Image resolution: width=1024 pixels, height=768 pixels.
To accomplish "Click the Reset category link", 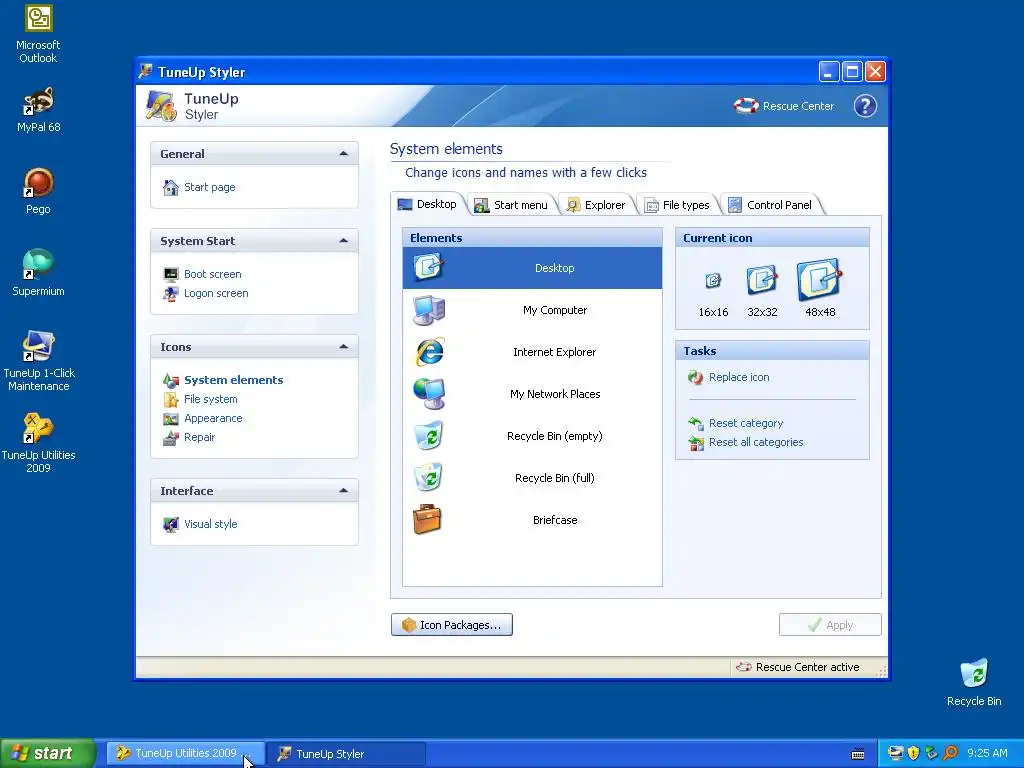I will point(746,423).
